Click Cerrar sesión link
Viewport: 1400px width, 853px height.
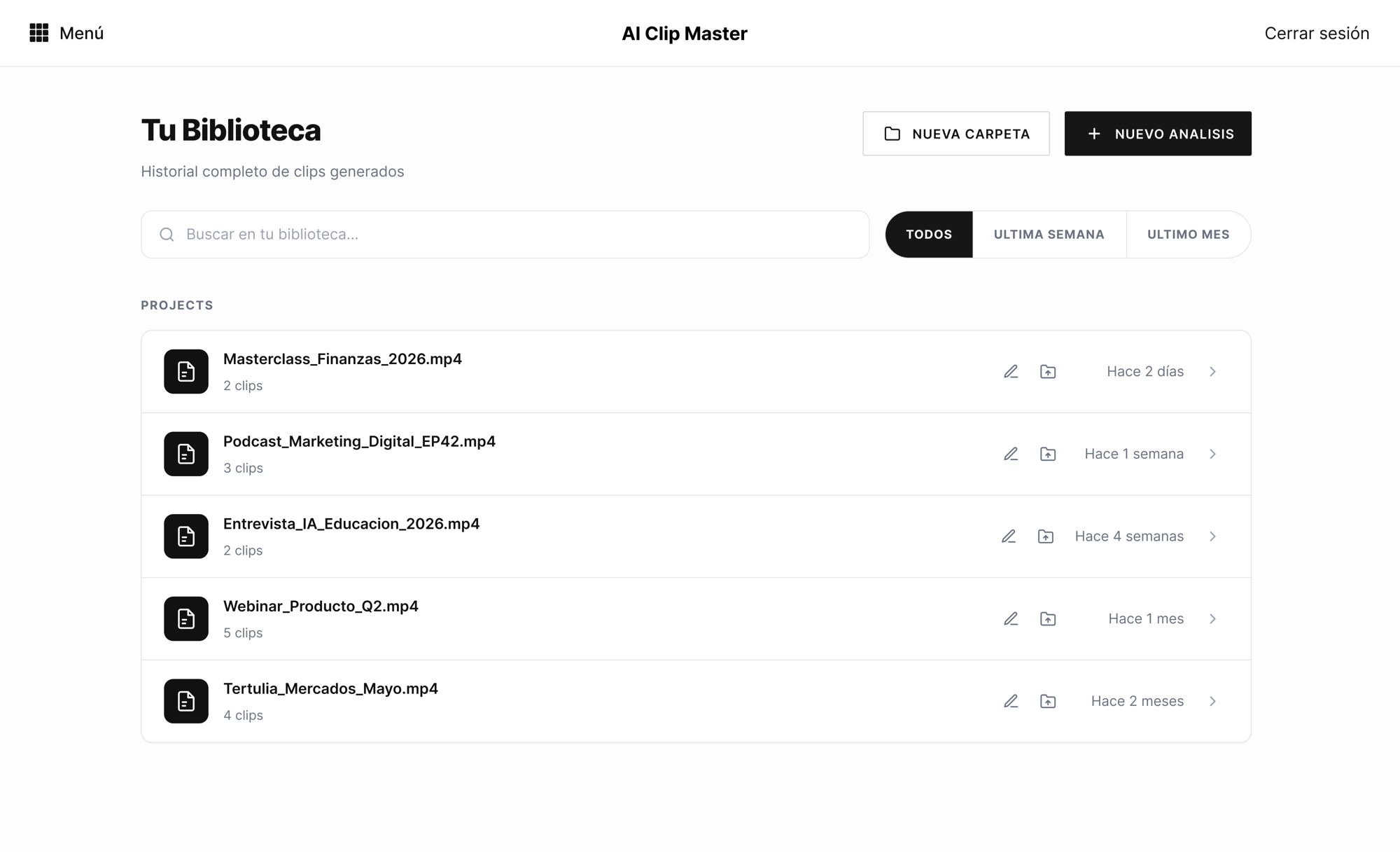(x=1317, y=33)
